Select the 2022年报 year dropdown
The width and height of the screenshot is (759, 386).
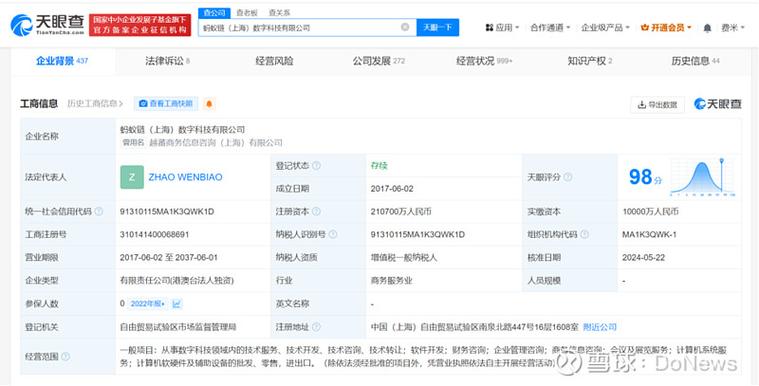pos(148,304)
